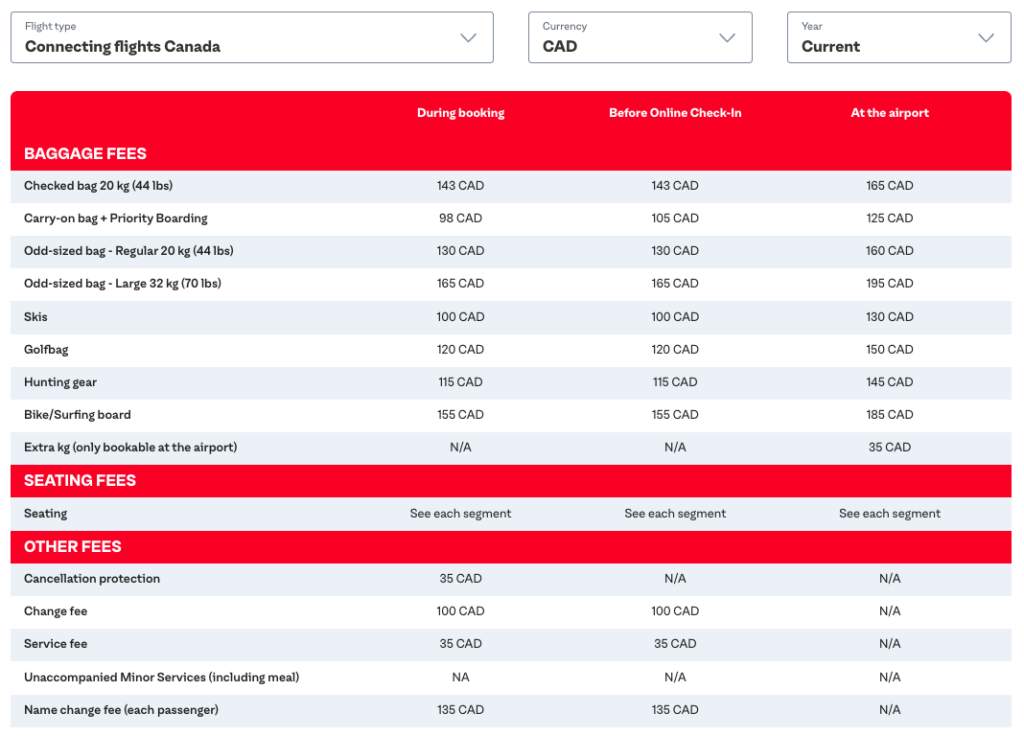Click See each segment under During booking

(x=460, y=514)
